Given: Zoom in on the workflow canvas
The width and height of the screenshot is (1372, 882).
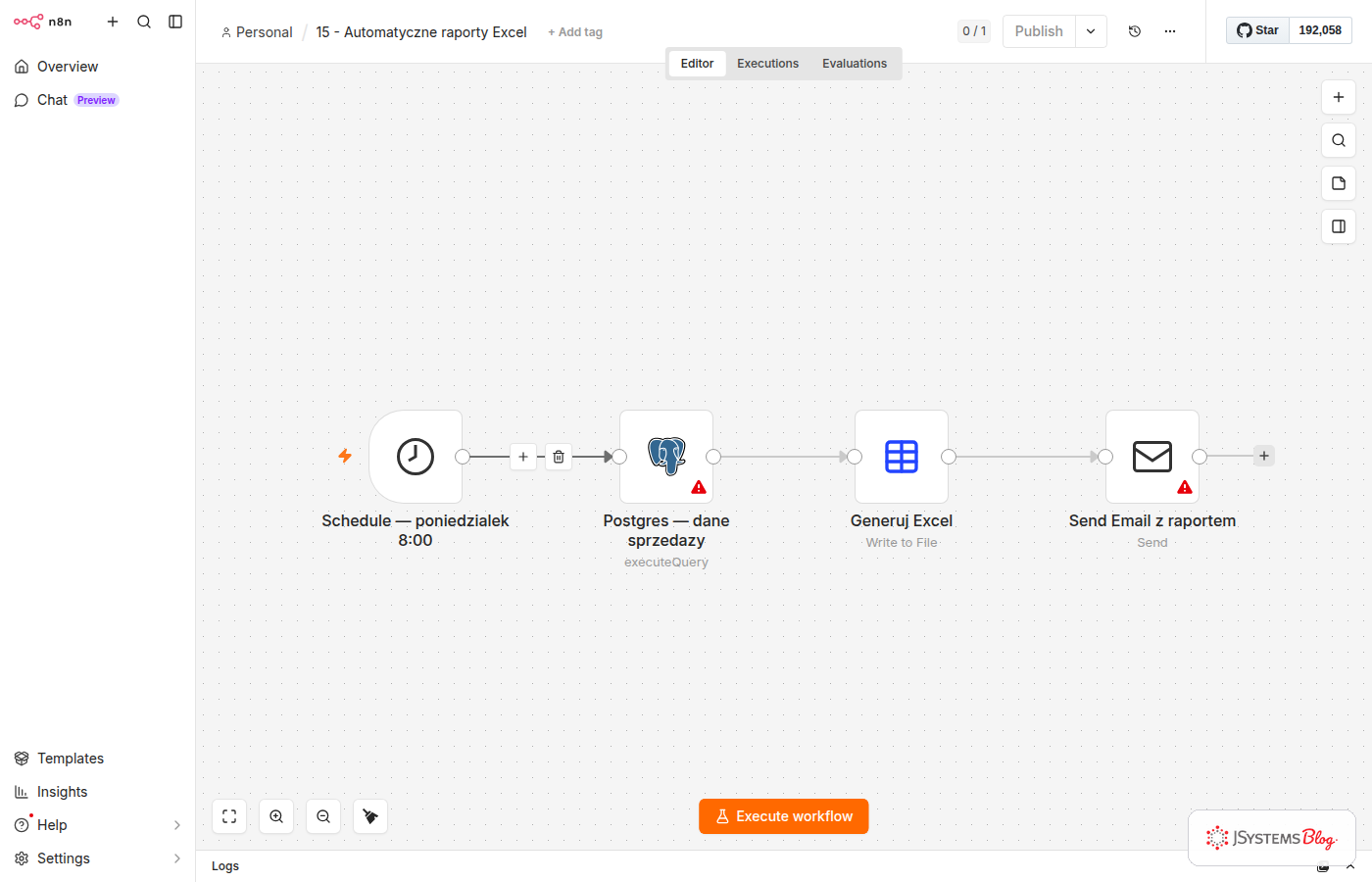Looking at the screenshot, I should [276, 816].
